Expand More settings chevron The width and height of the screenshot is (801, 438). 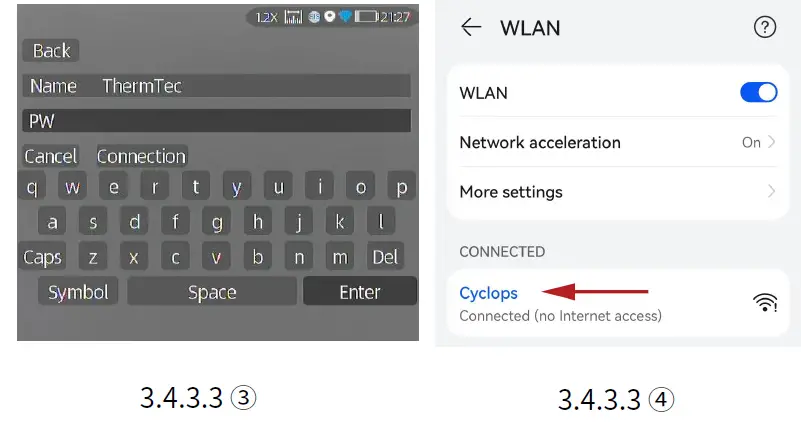tap(771, 192)
